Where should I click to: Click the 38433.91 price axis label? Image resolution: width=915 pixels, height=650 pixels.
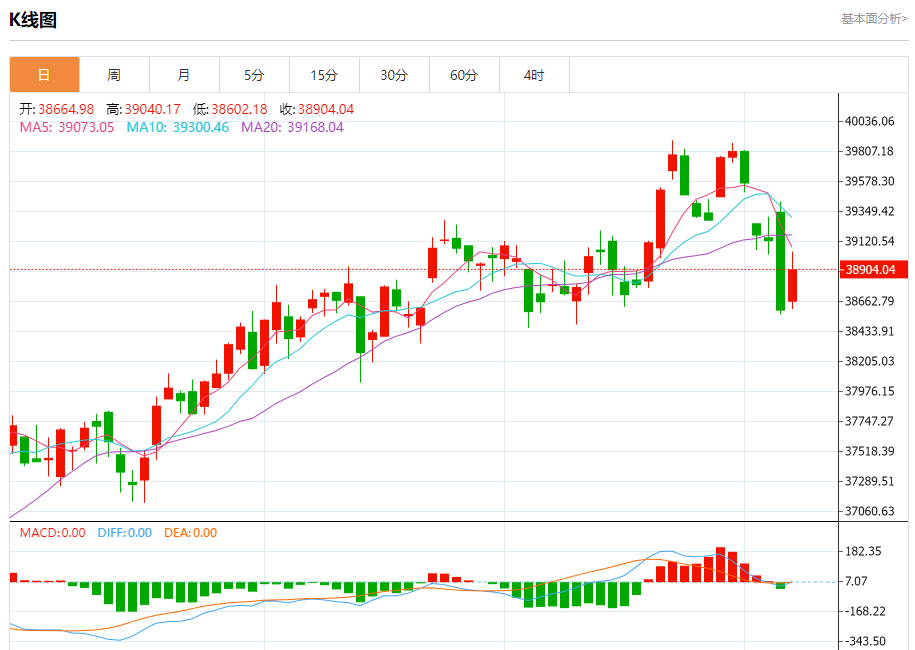(869, 331)
